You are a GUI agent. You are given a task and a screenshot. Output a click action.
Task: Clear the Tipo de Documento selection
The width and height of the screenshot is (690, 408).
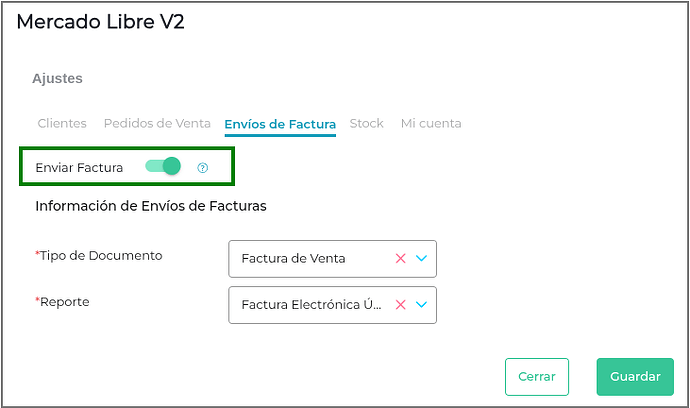(x=401, y=258)
